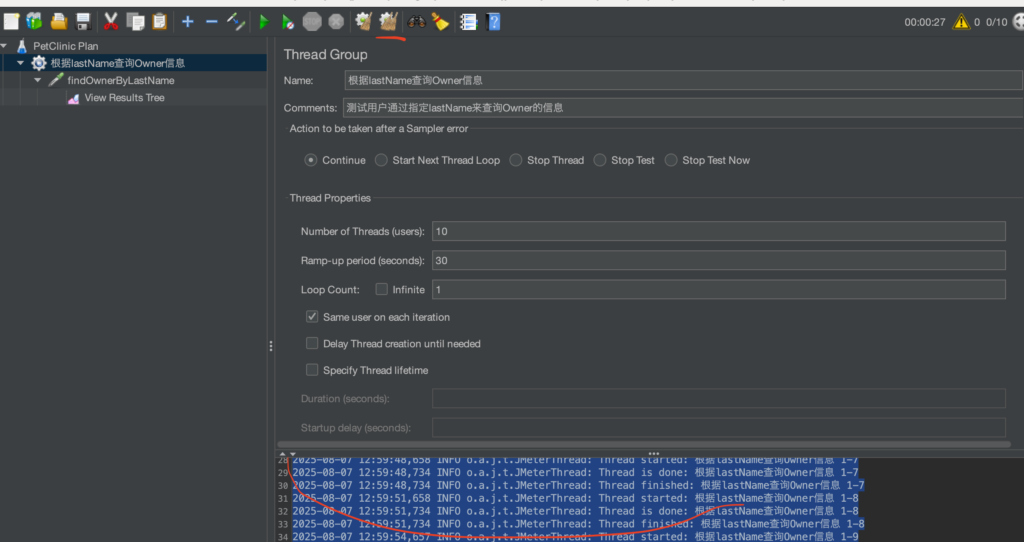
Task: Click the Loop Count value field
Action: pyautogui.click(x=718, y=289)
